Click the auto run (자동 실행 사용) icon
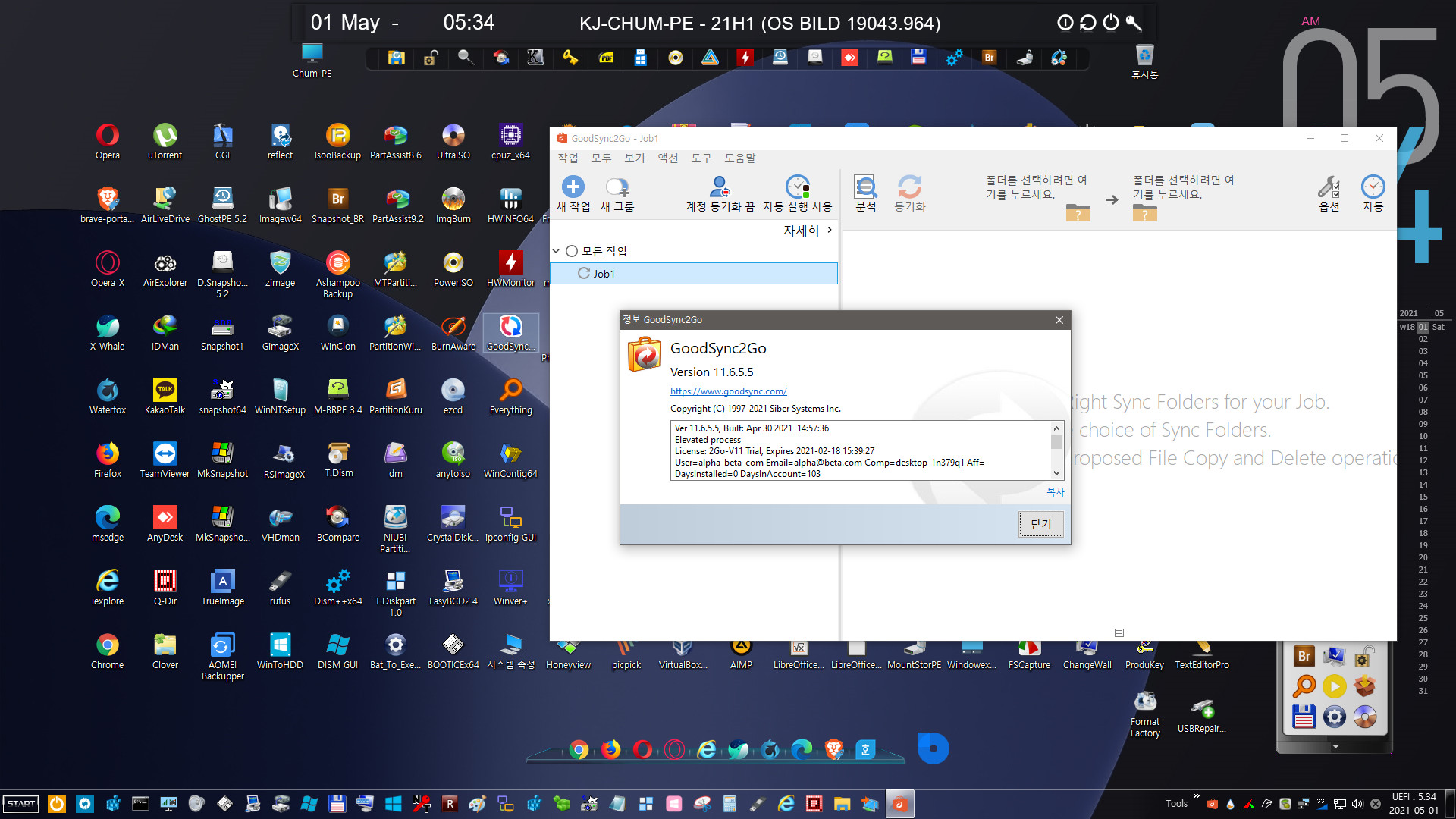This screenshot has height=819, width=1456. (x=797, y=187)
